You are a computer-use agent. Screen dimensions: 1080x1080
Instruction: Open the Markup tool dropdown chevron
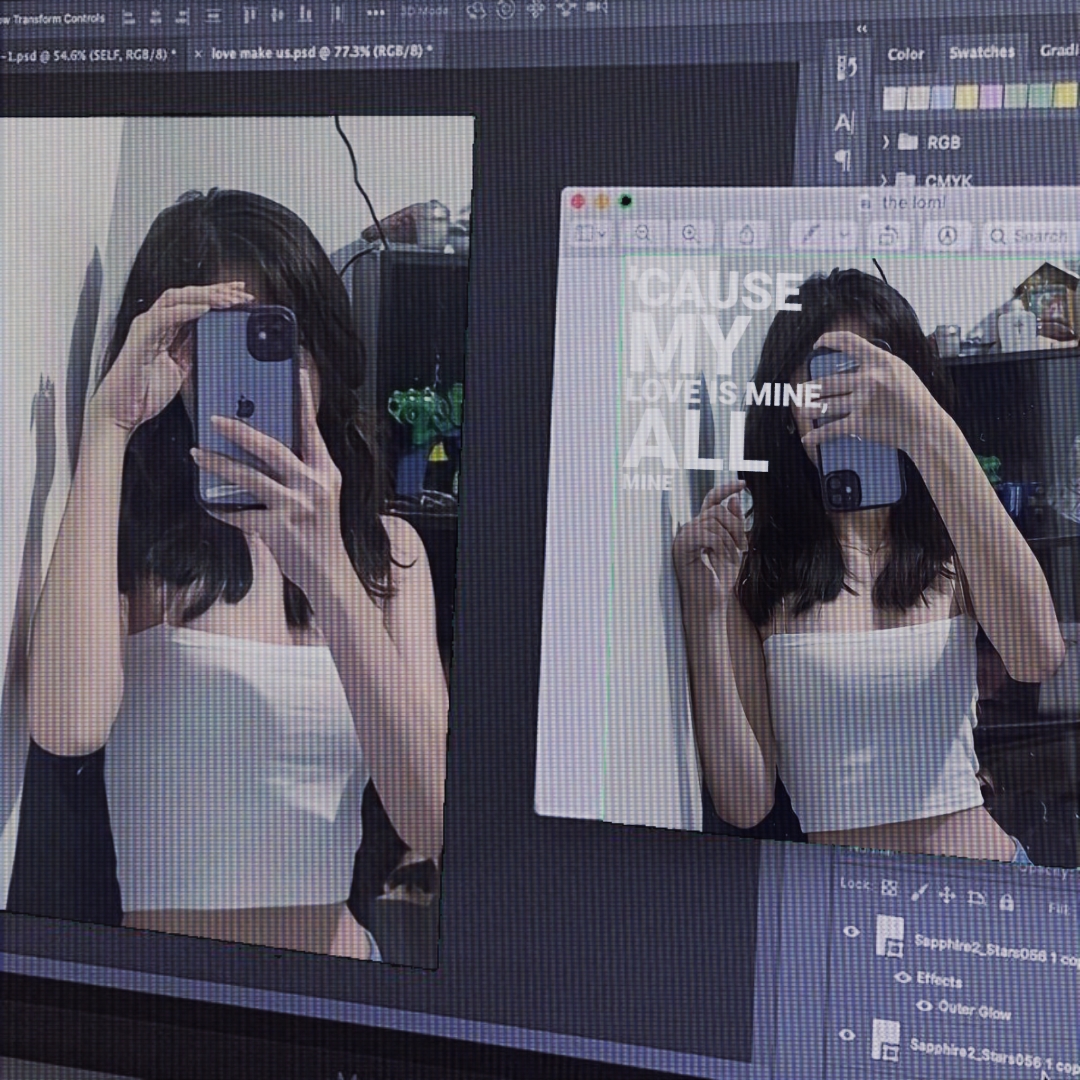(844, 234)
